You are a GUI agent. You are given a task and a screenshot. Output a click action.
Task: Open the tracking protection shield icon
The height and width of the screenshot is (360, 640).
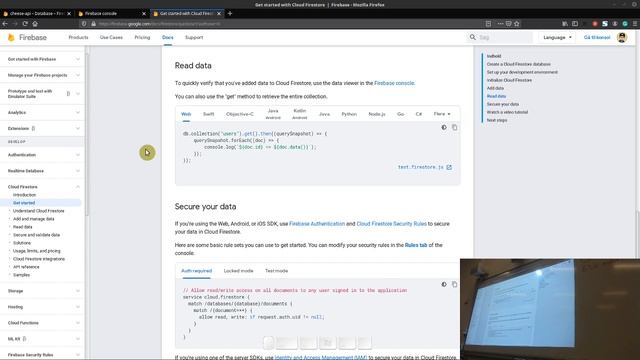(x=84, y=24)
